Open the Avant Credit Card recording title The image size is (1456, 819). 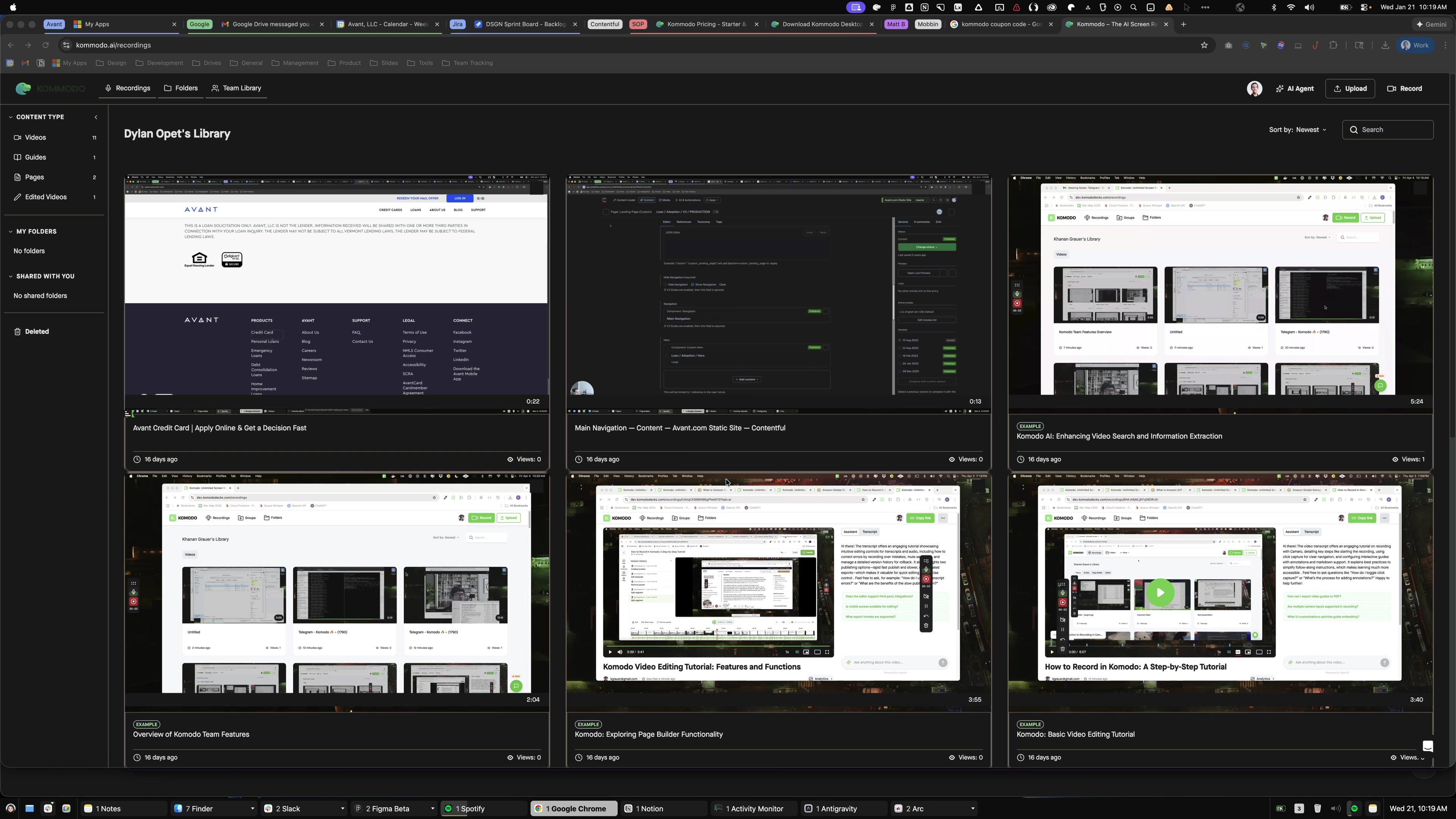click(x=219, y=428)
